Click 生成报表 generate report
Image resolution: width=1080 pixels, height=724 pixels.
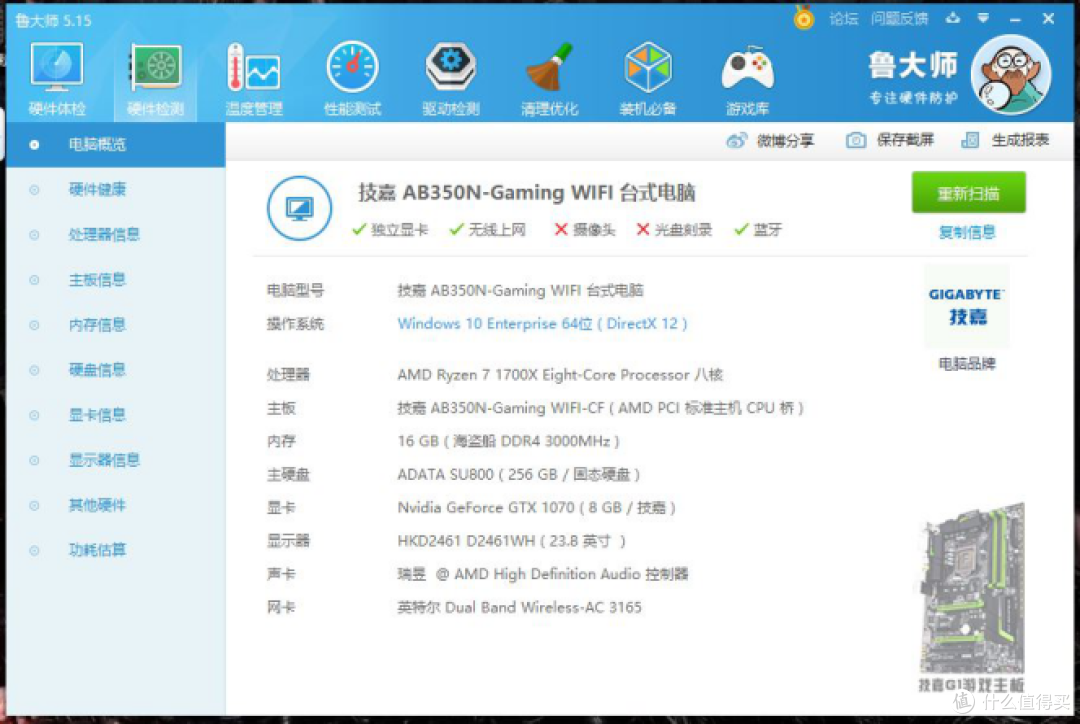click(1005, 141)
